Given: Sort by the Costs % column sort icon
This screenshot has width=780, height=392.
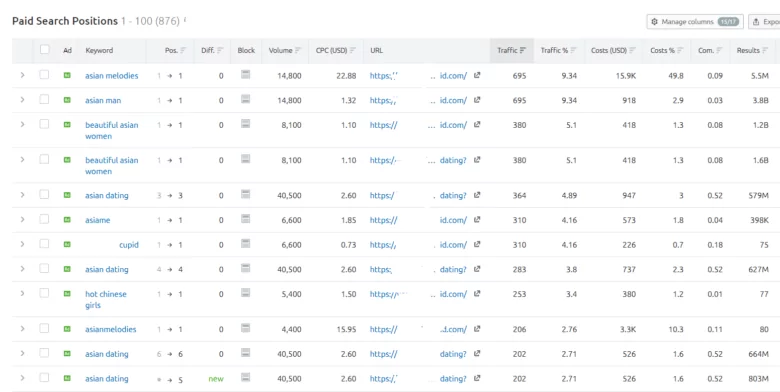Looking at the screenshot, I should click(680, 50).
